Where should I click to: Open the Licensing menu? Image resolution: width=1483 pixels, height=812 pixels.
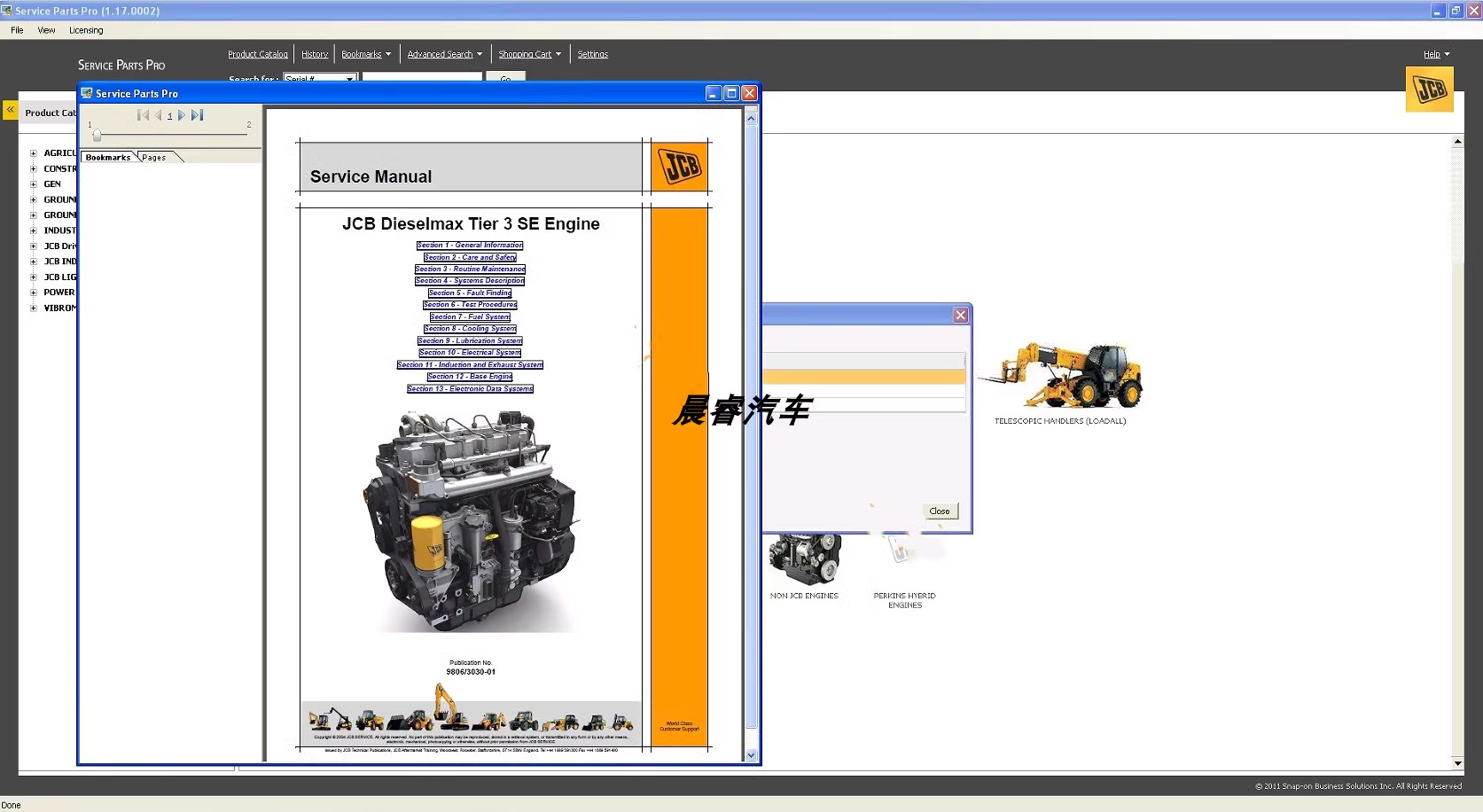(86, 30)
